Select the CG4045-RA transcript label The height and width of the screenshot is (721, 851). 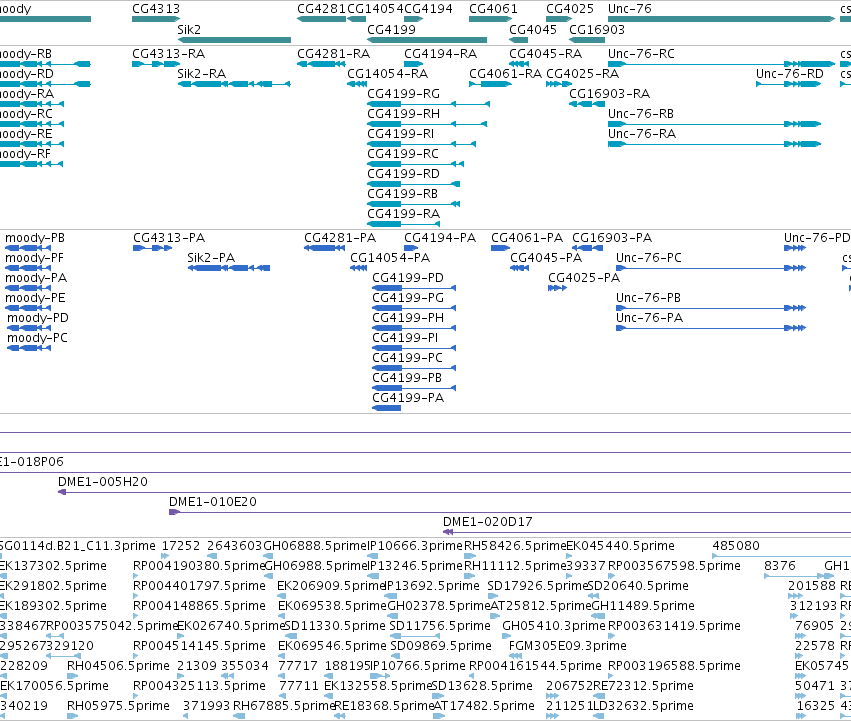coord(545,54)
